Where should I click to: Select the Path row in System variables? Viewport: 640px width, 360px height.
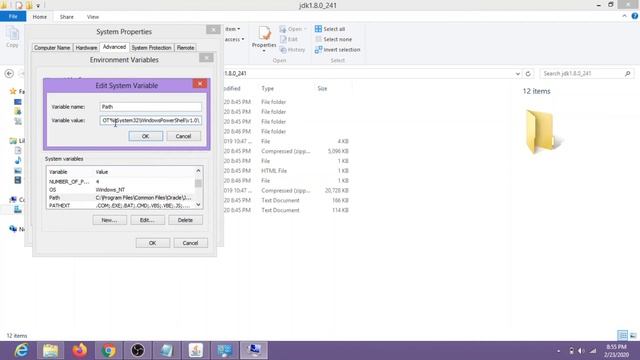click(121, 198)
